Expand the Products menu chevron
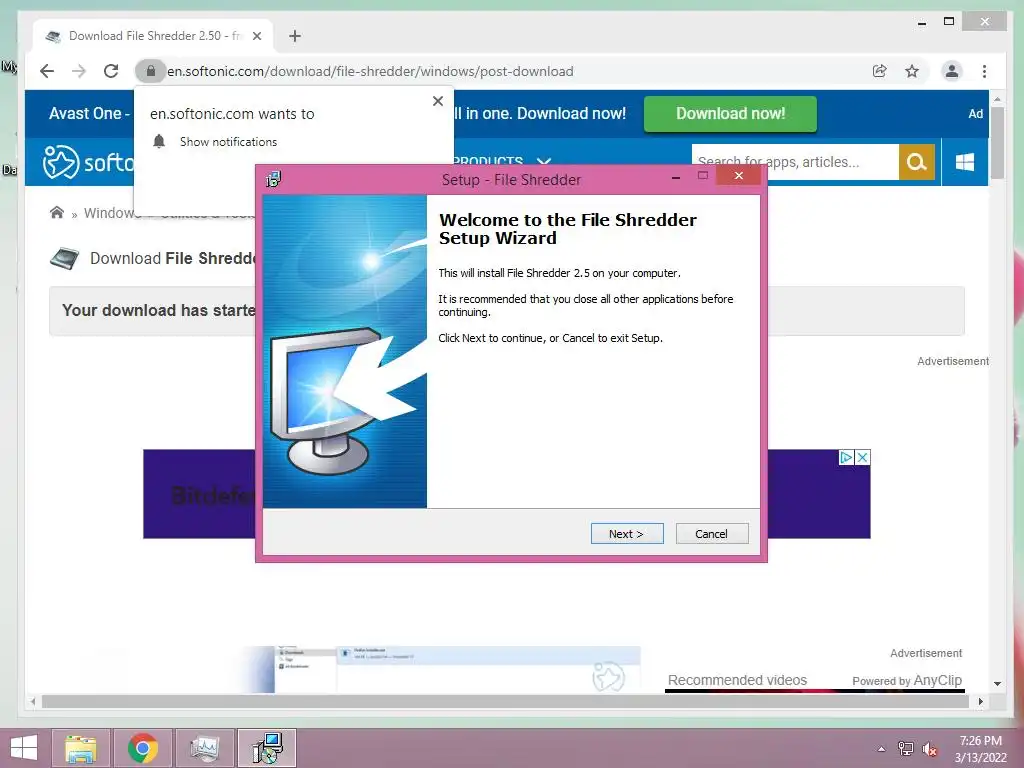Image resolution: width=1024 pixels, height=768 pixels. 544,161
